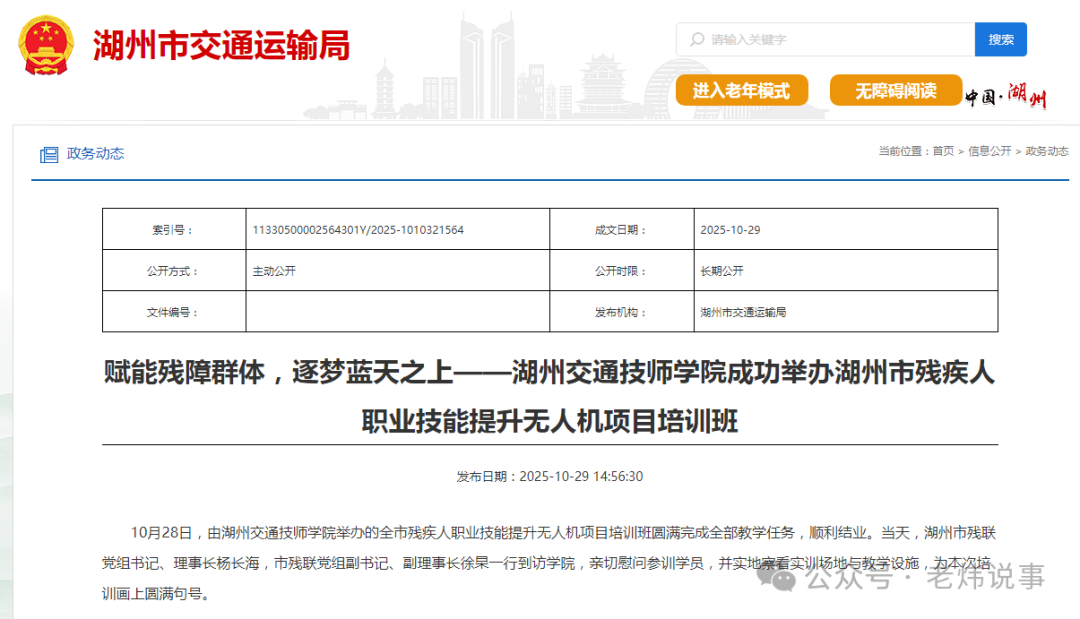Viewport: 1080px width, 619px height.
Task: Click the paragraph beginning 10月28日
Action: (x=549, y=563)
